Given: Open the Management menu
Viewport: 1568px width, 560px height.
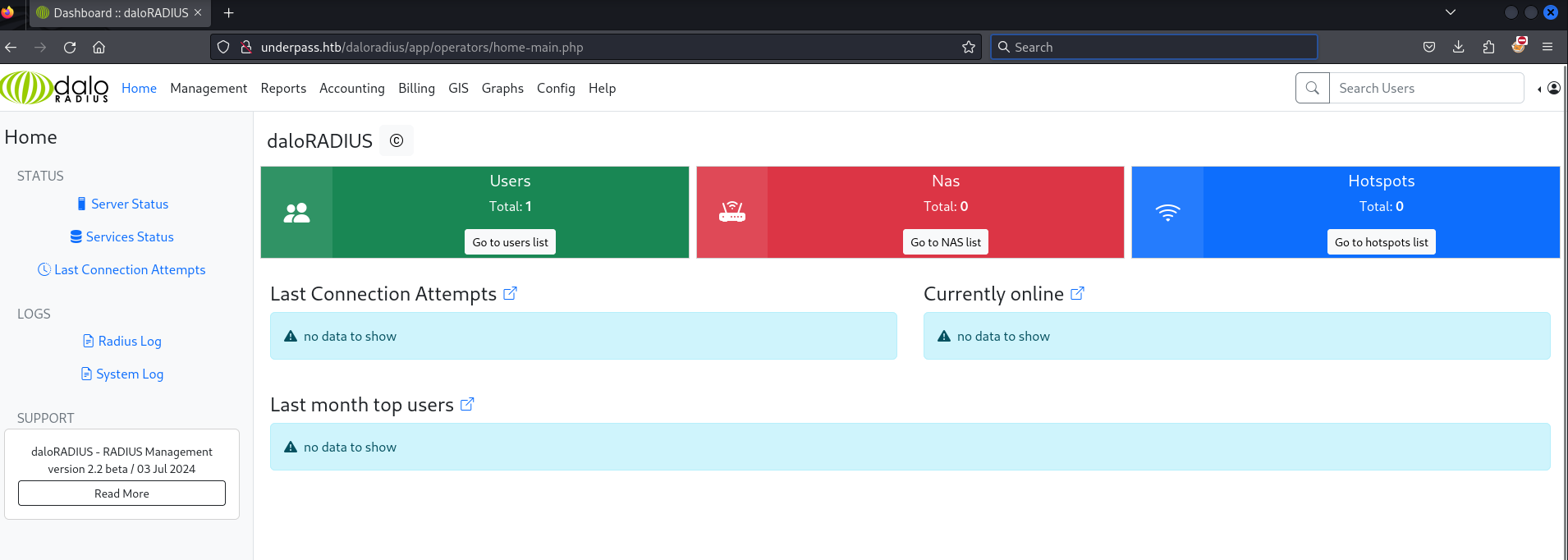Looking at the screenshot, I should (209, 88).
